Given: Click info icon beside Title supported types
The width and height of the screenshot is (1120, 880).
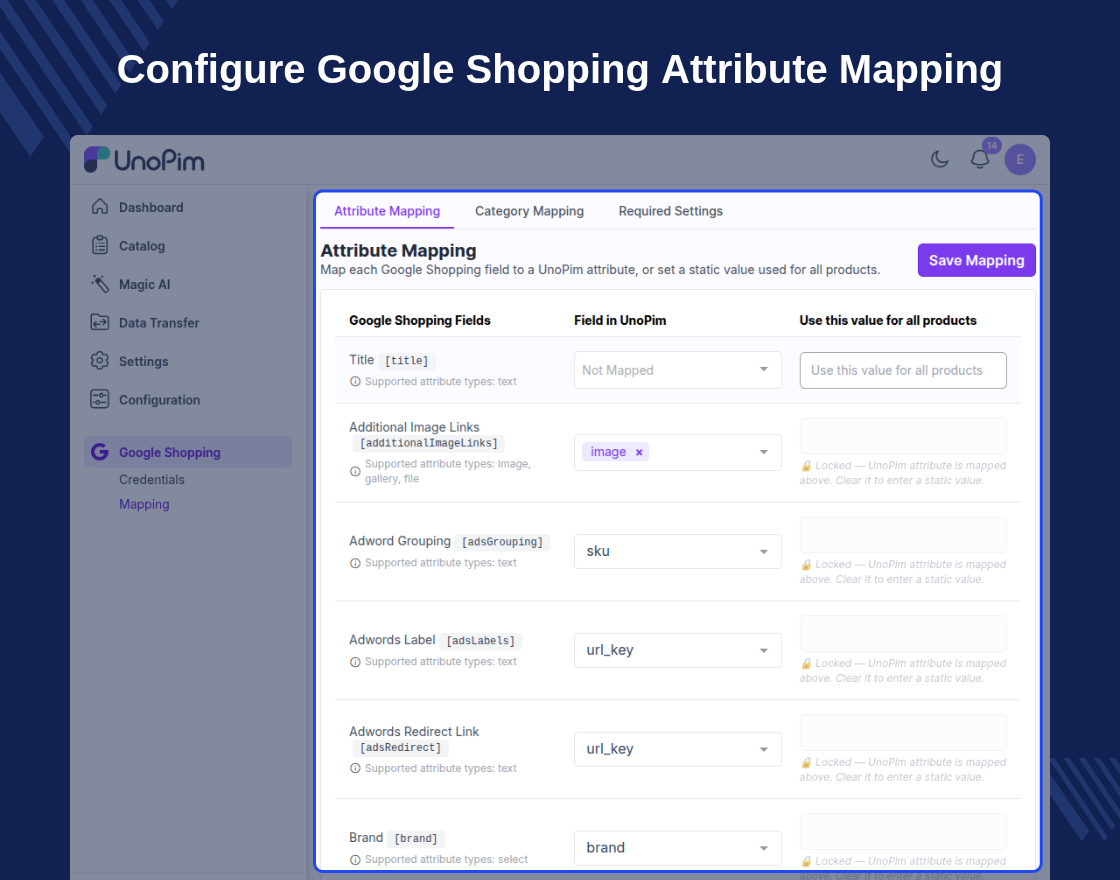Looking at the screenshot, I should tap(355, 381).
